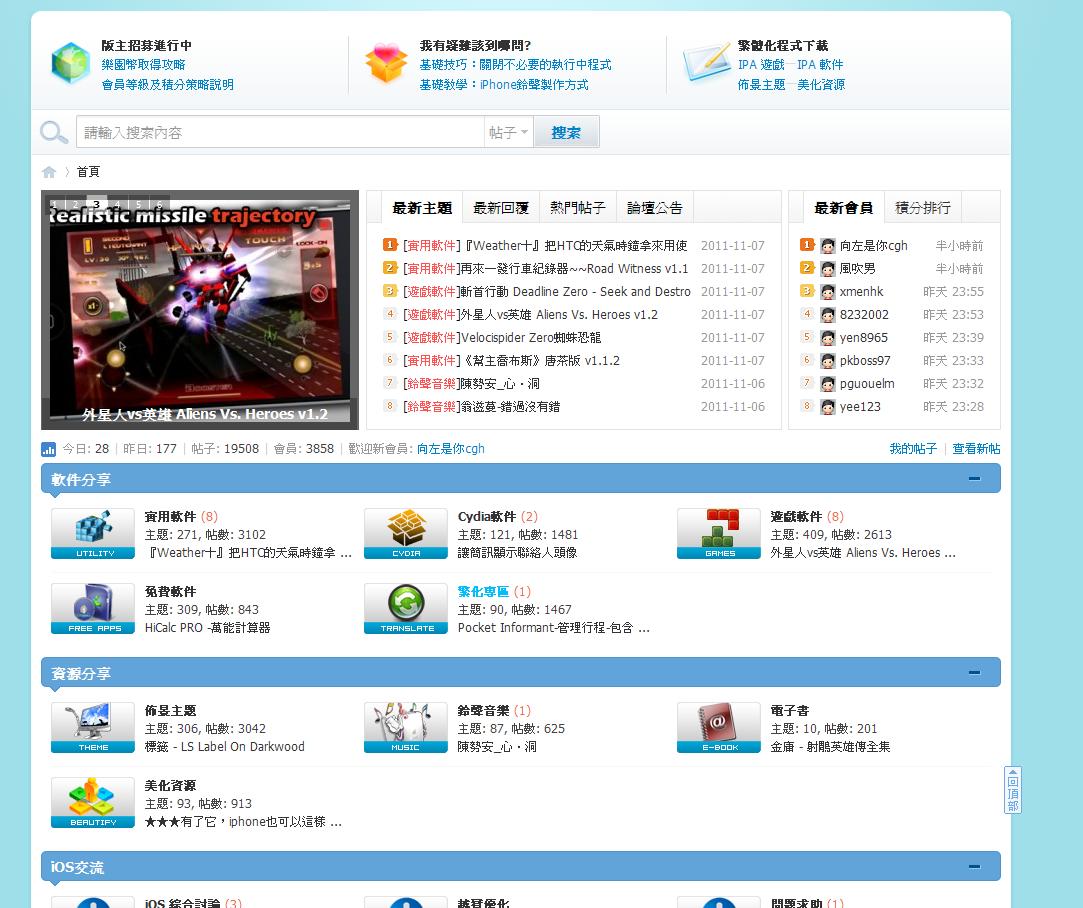Click avatar of member 向左是你cgh
This screenshot has width=1083, height=908.
[827, 246]
